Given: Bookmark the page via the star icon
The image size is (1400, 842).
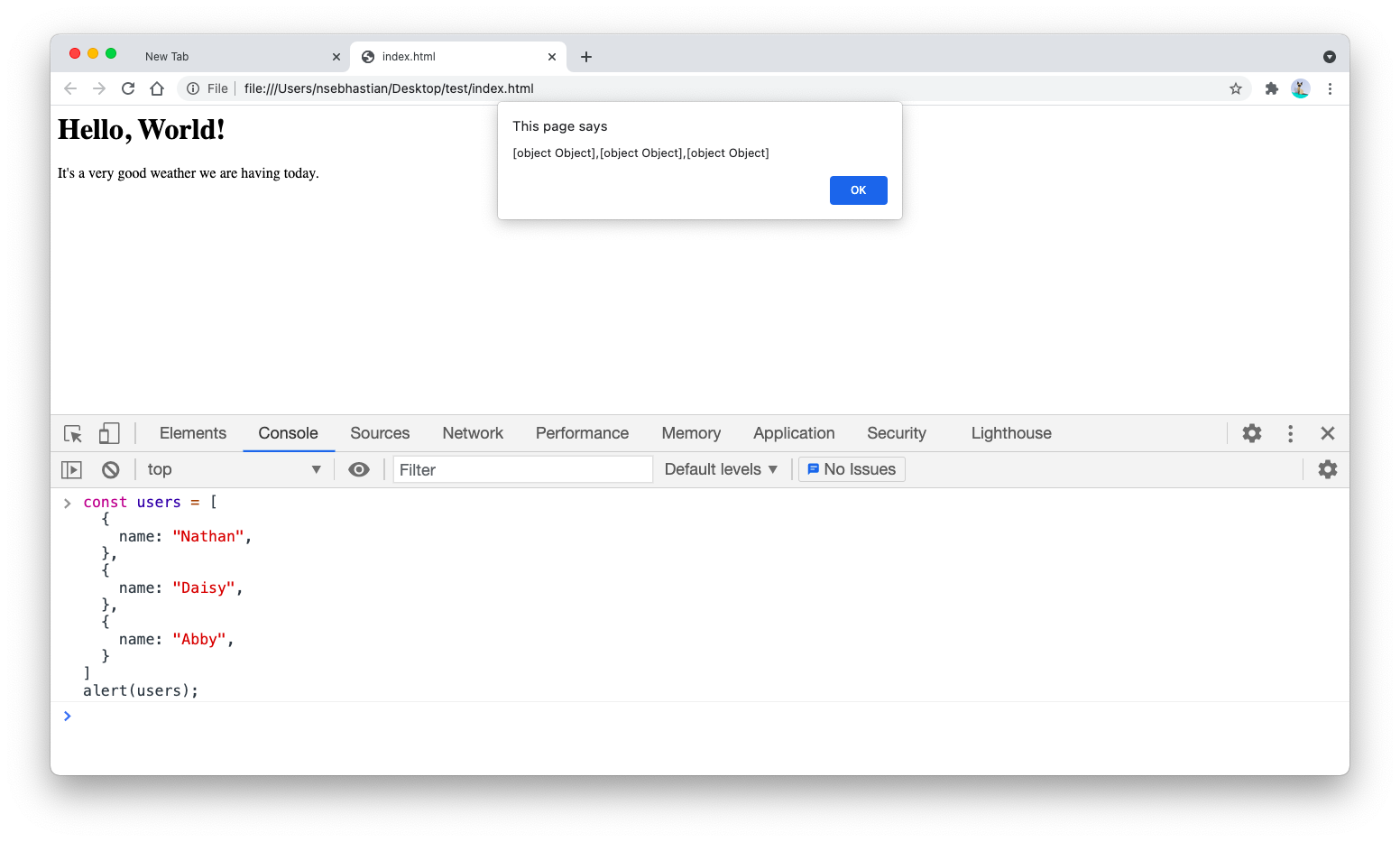Looking at the screenshot, I should (1236, 88).
